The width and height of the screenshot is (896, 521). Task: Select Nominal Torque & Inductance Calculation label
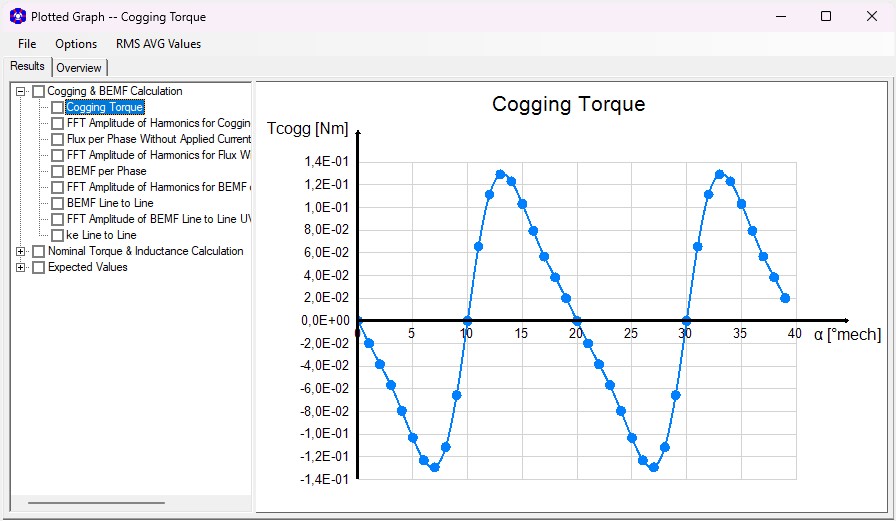point(146,251)
